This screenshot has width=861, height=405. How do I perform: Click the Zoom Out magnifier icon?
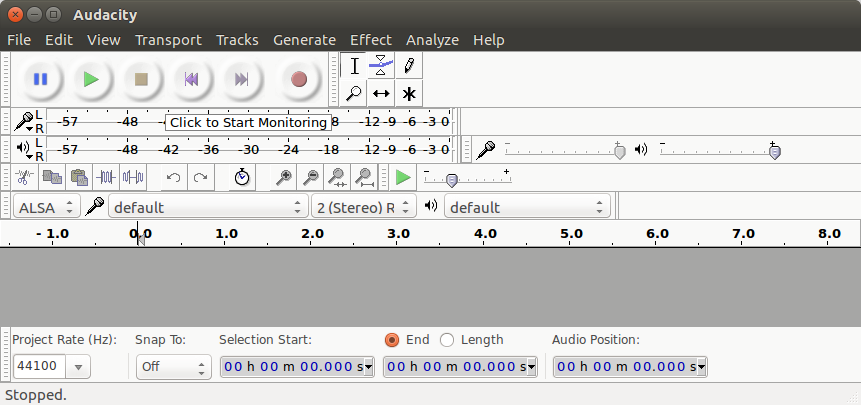311,177
